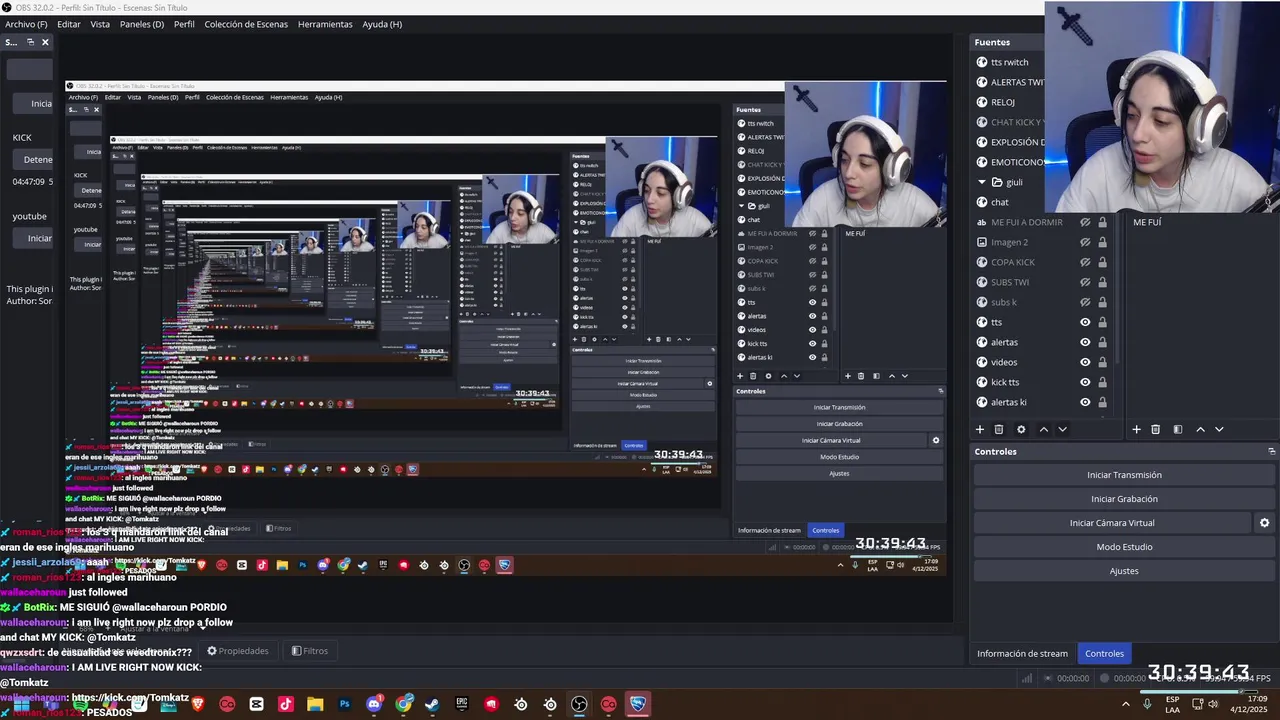Select the tts rwitch source in Fuentes
This screenshot has height=720, width=1280.
click(1010, 62)
